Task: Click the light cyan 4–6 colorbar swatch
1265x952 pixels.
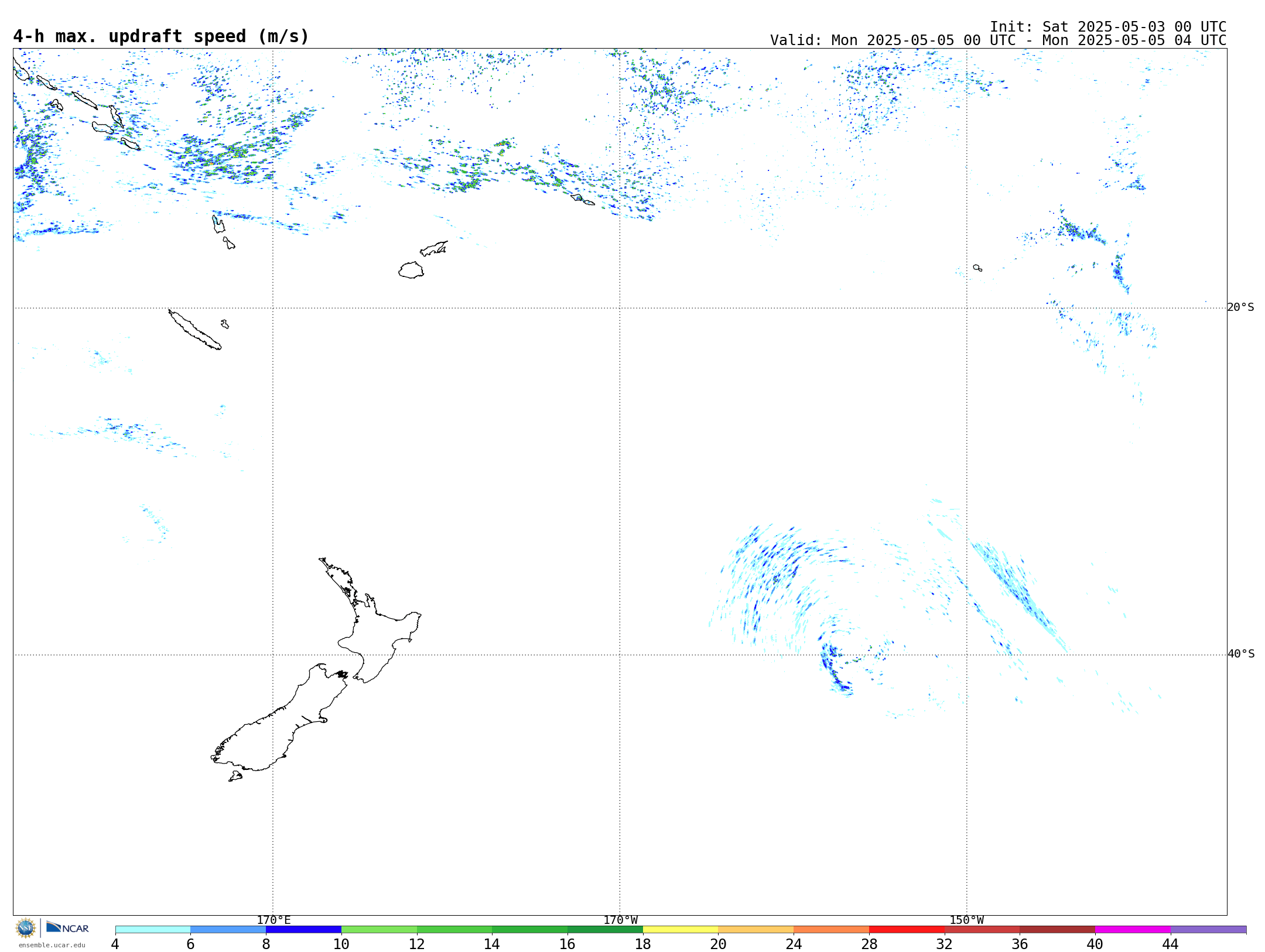Action: pos(153,930)
